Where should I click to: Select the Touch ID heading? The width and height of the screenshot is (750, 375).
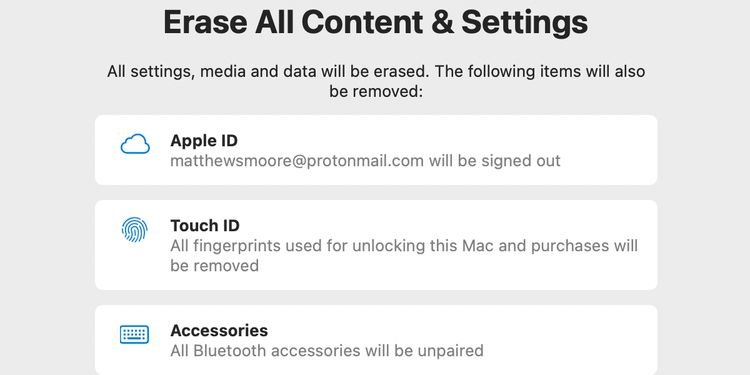click(x=205, y=225)
